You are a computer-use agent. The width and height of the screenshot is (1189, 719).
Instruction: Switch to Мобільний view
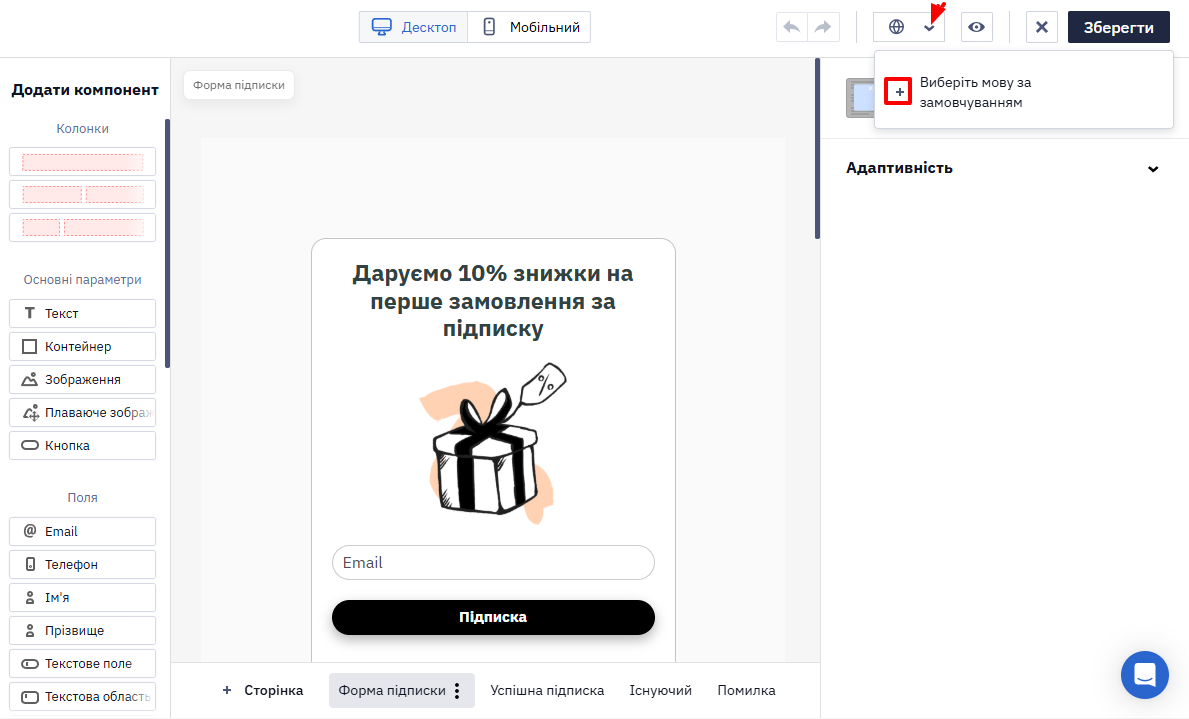(x=529, y=27)
